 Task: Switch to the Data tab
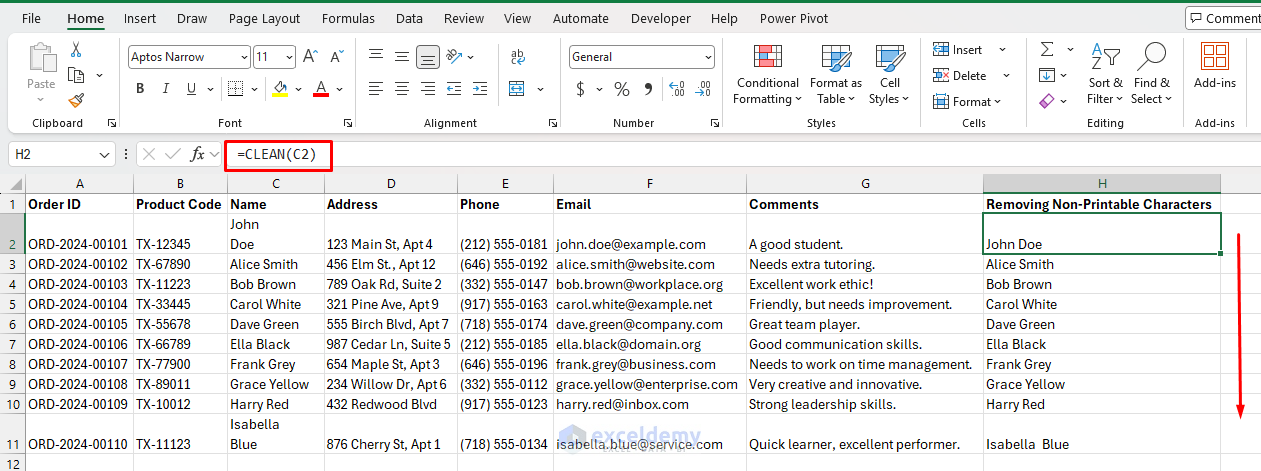click(x=409, y=18)
